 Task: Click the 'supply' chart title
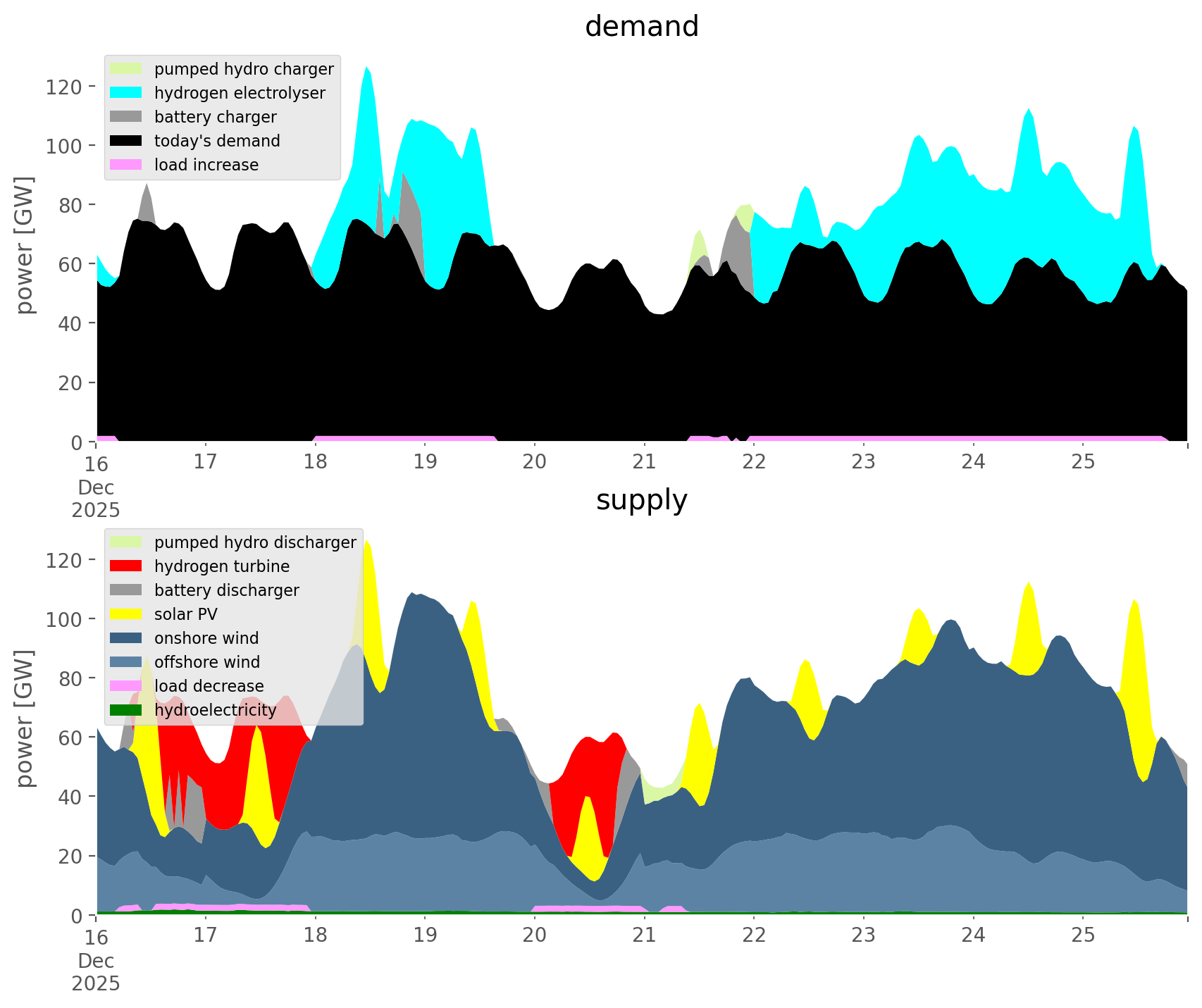pos(641,500)
